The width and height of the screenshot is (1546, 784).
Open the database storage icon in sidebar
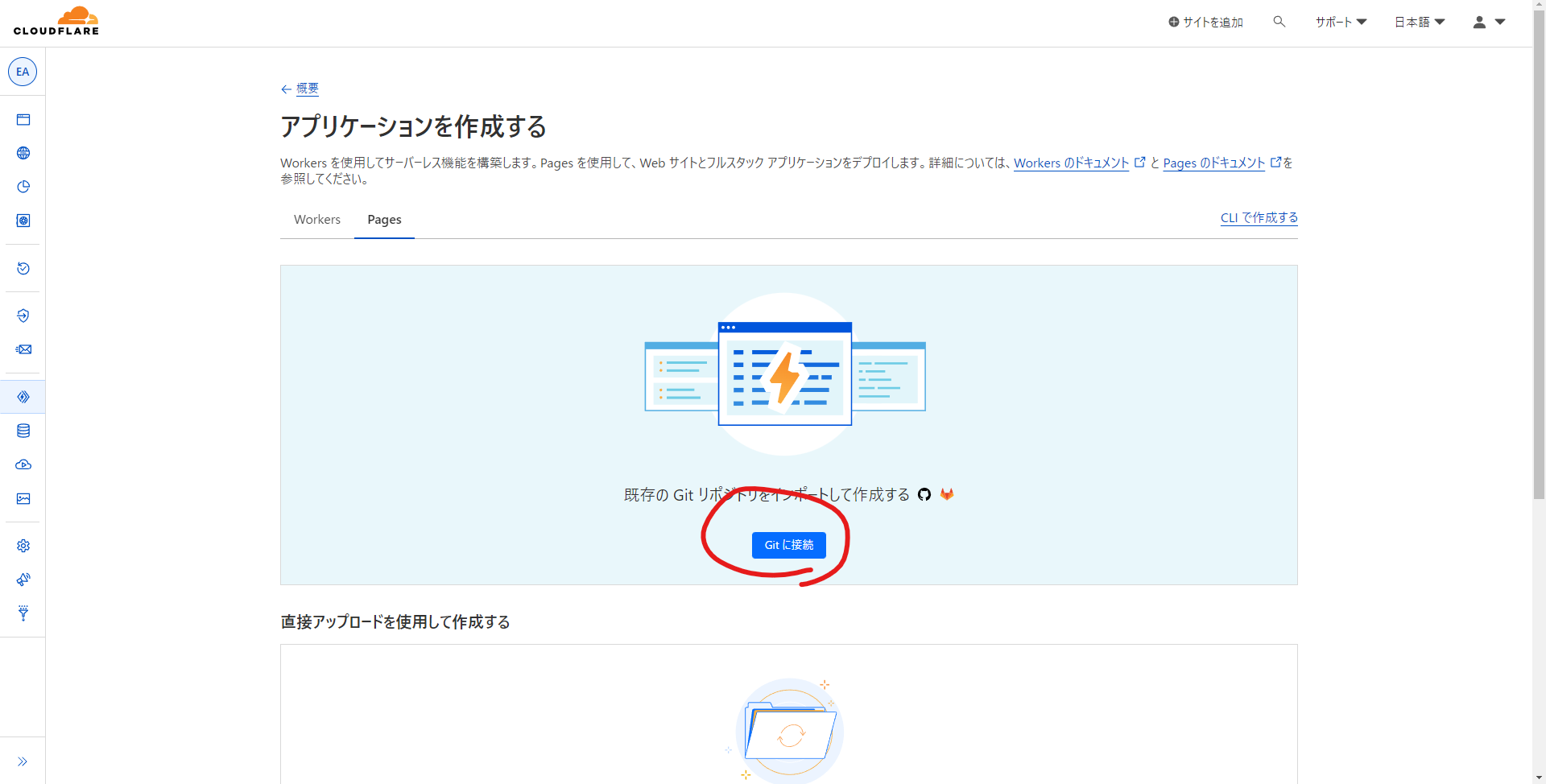click(23, 431)
